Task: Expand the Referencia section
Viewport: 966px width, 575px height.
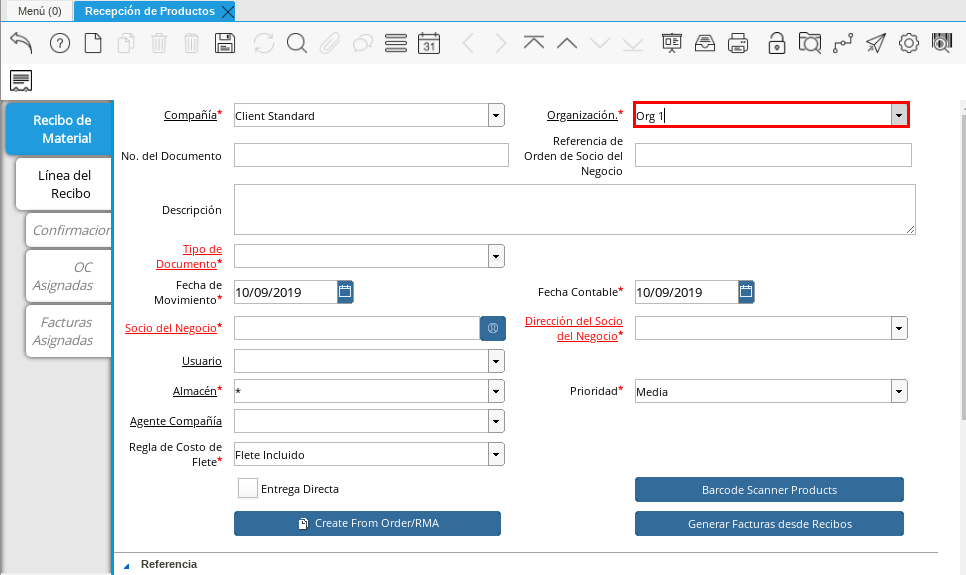Action: tap(127, 565)
